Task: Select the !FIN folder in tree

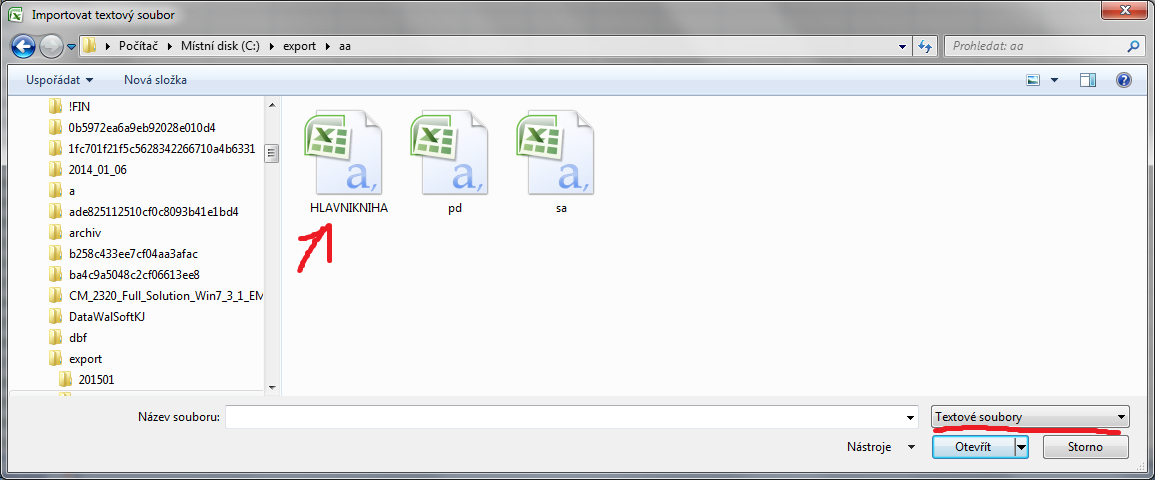Action: [x=79, y=106]
